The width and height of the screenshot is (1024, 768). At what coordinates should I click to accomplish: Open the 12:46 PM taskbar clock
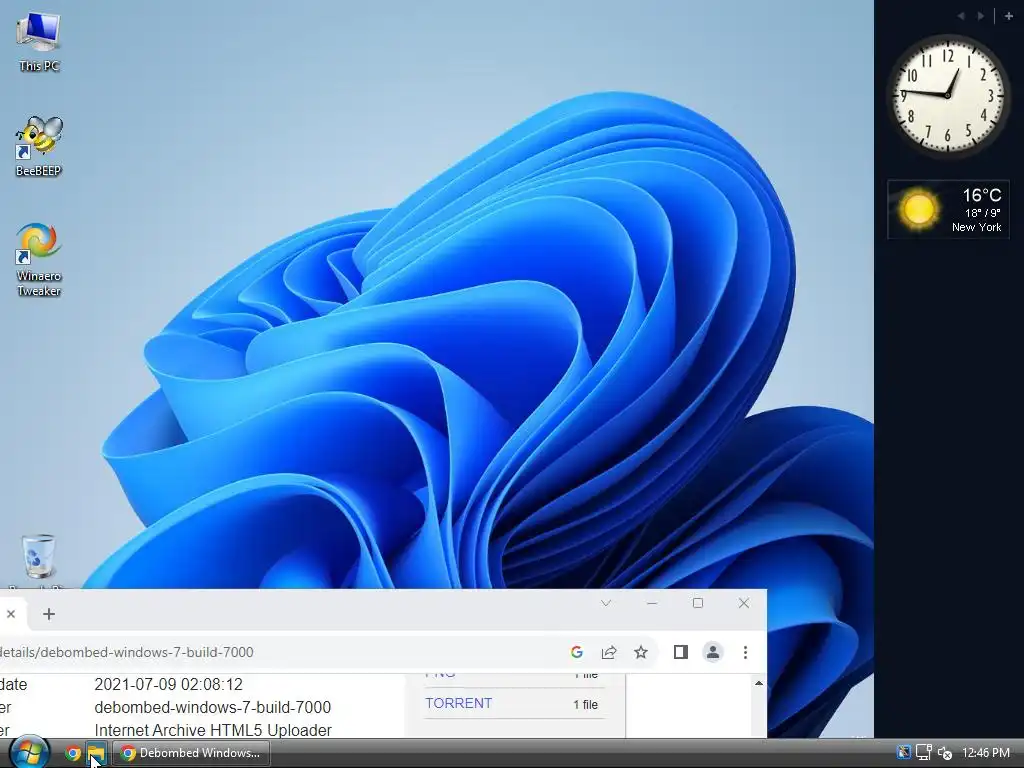985,753
